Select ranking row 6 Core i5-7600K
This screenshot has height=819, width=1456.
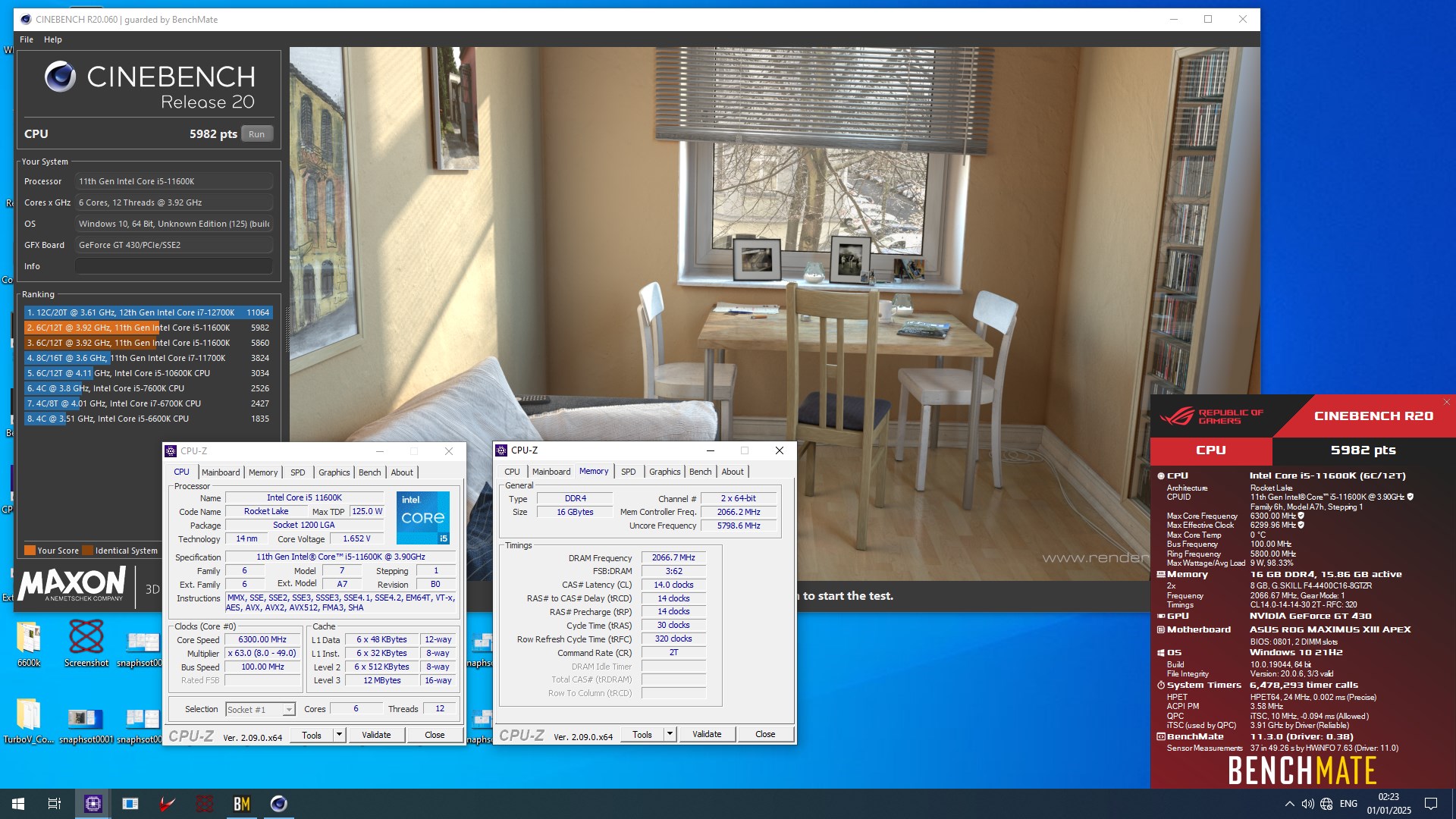click(148, 388)
